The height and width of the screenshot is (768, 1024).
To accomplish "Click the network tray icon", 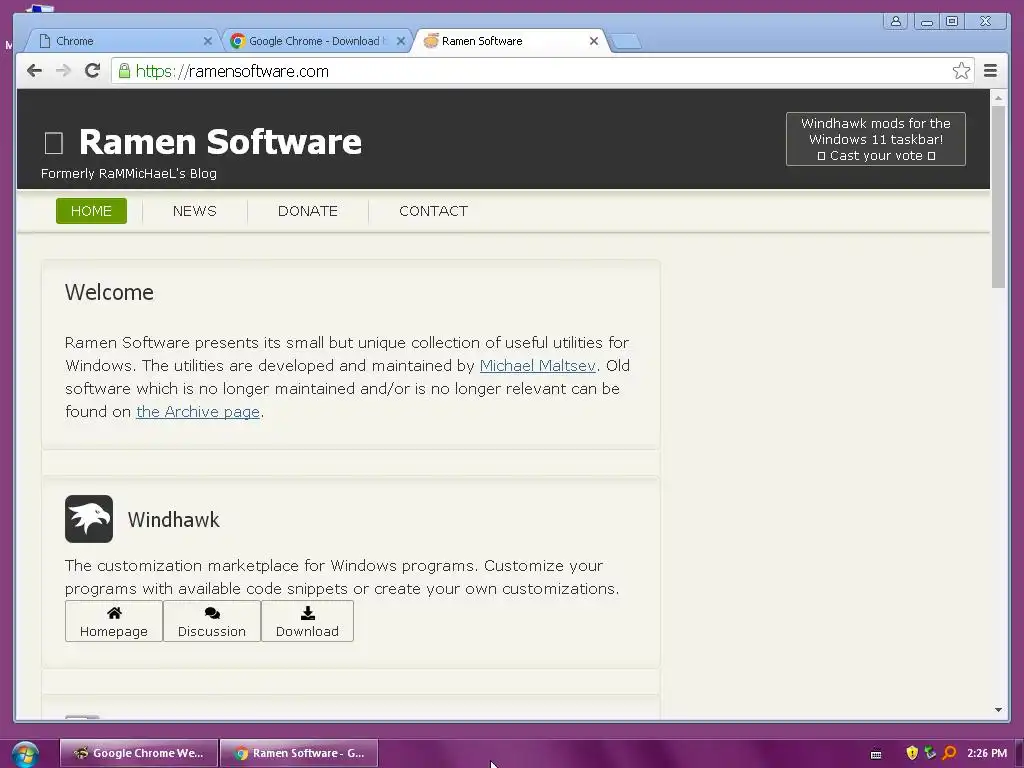I will [x=930, y=753].
